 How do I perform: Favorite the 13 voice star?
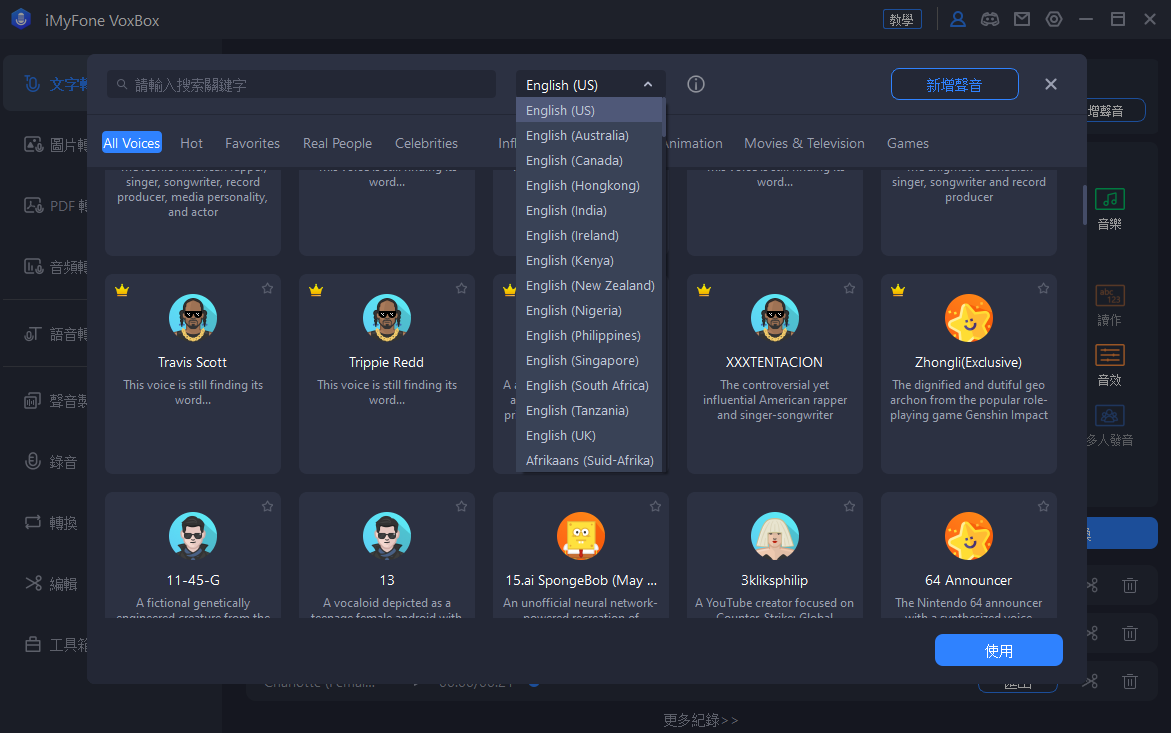[462, 506]
